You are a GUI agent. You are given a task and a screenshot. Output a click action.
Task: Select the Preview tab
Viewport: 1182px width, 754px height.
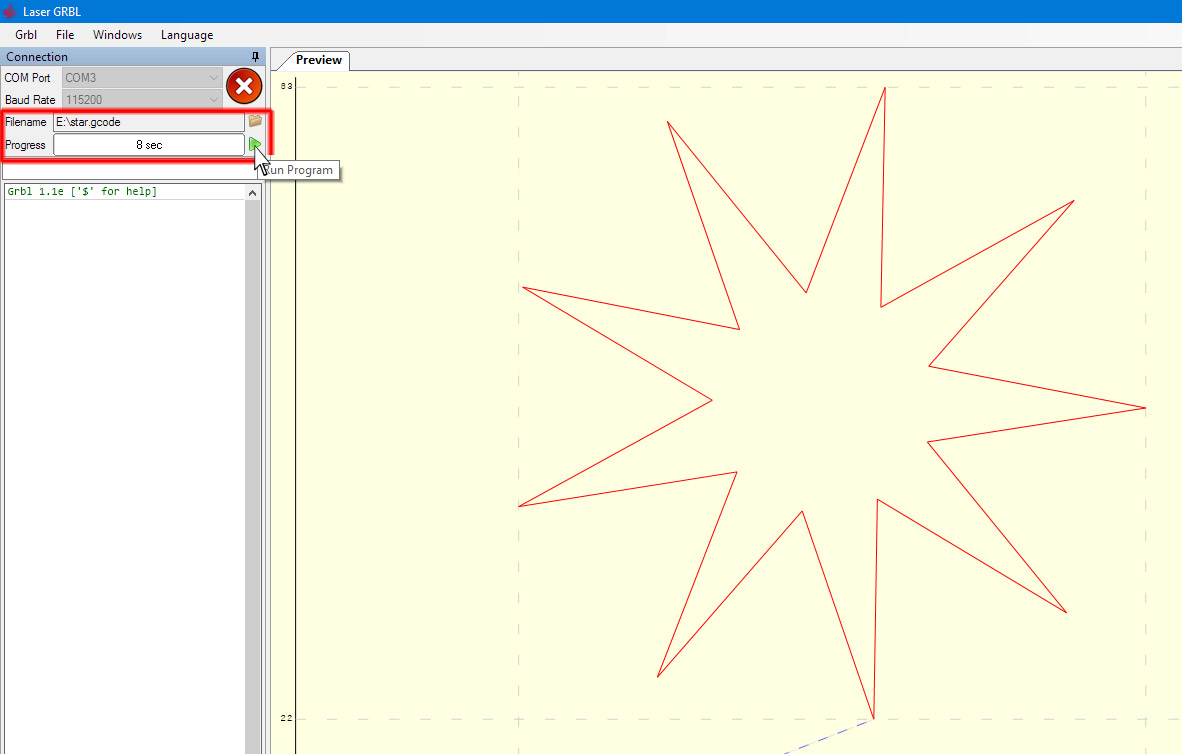319,60
